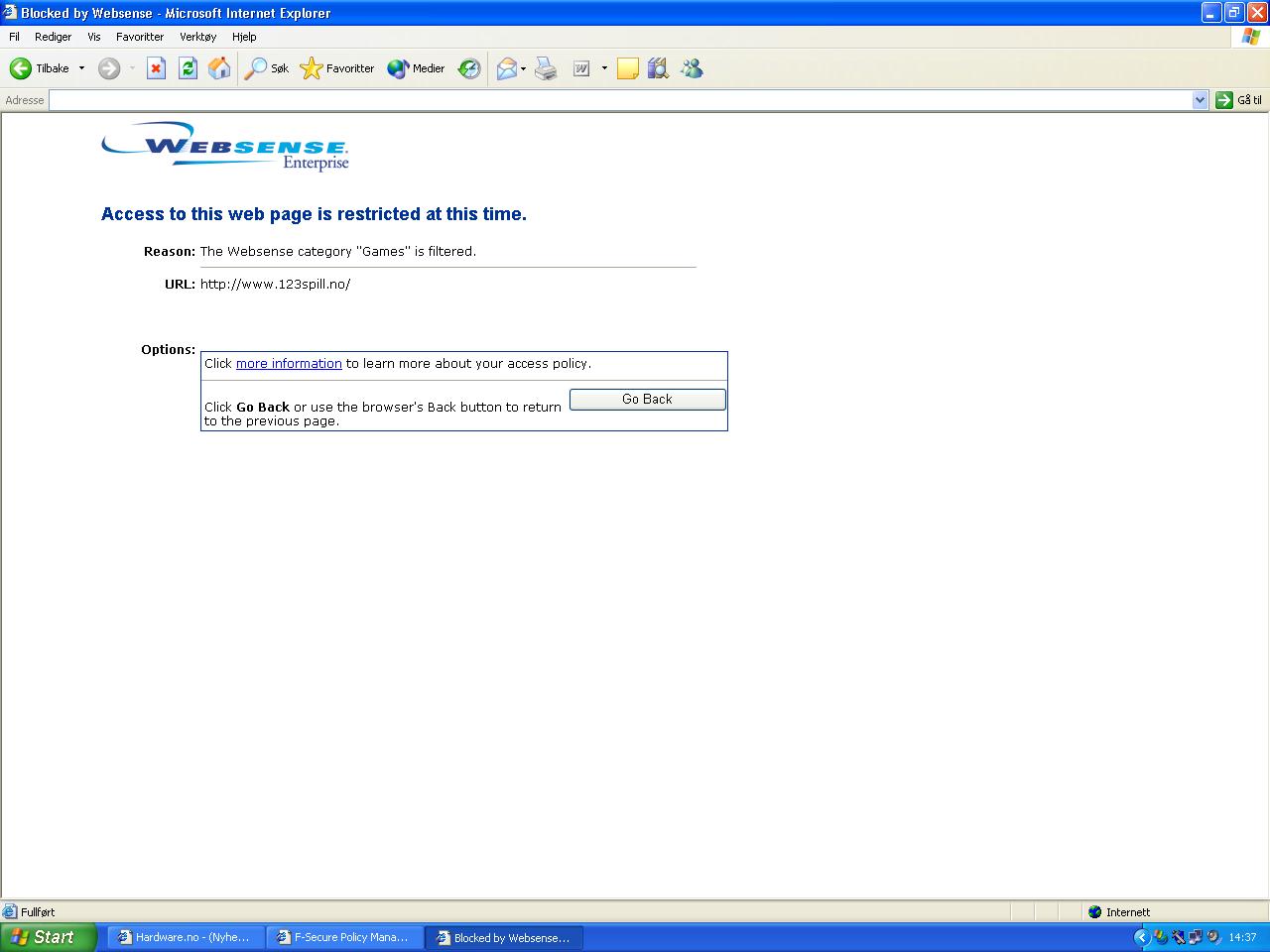Click the Mail envelope icon
This screenshot has width=1270, height=952.
point(506,68)
